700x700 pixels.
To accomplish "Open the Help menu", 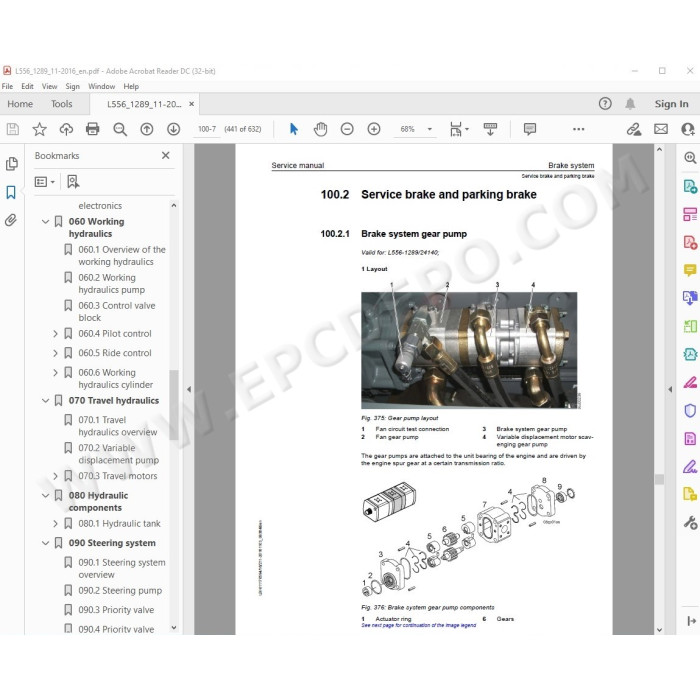I will (x=131, y=86).
